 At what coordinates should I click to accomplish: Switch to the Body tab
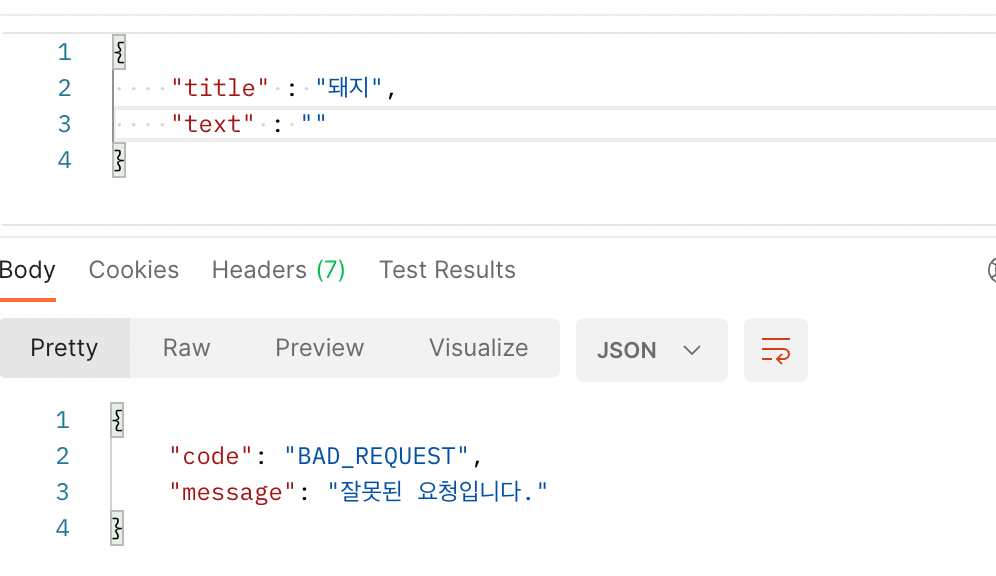(x=27, y=271)
